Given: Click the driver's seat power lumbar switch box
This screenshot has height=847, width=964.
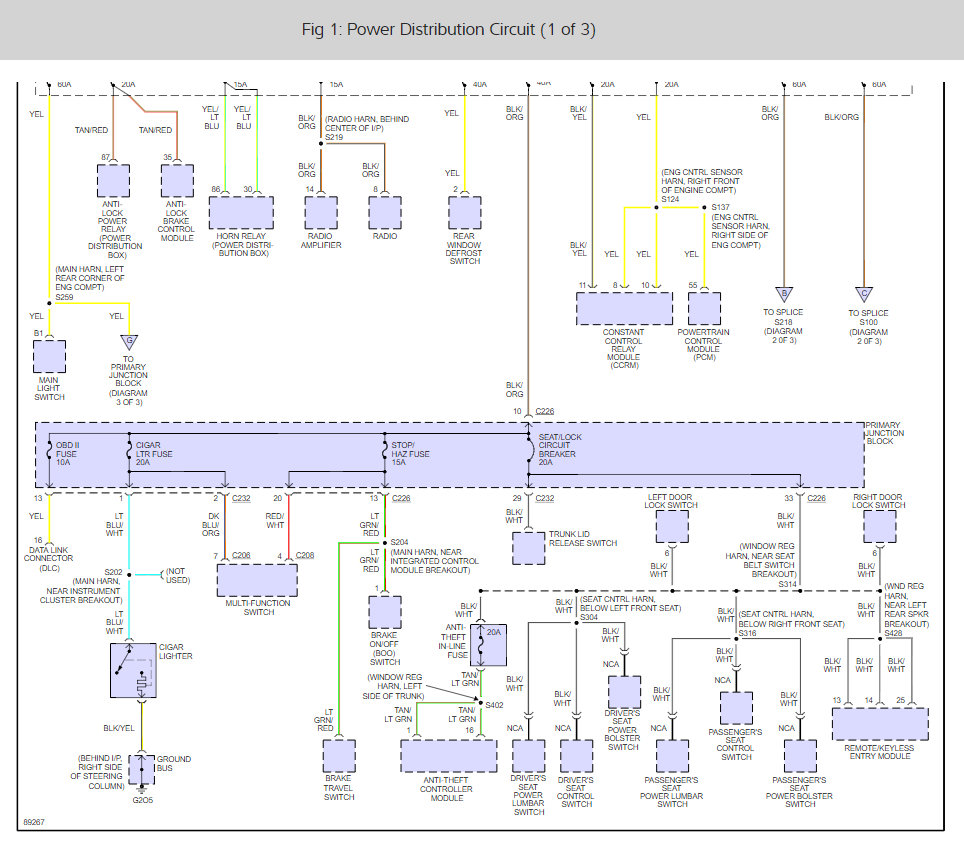Looking at the screenshot, I should [x=529, y=756].
